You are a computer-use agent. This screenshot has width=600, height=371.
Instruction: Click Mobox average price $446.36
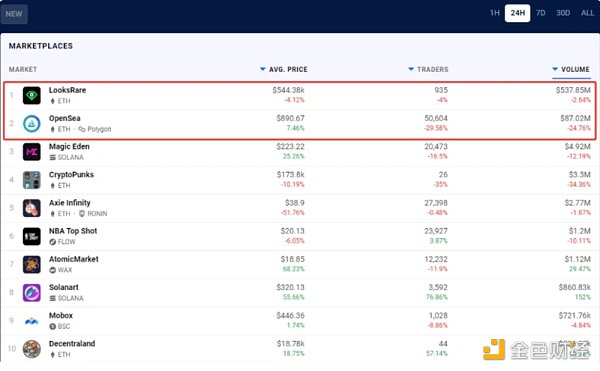point(290,316)
